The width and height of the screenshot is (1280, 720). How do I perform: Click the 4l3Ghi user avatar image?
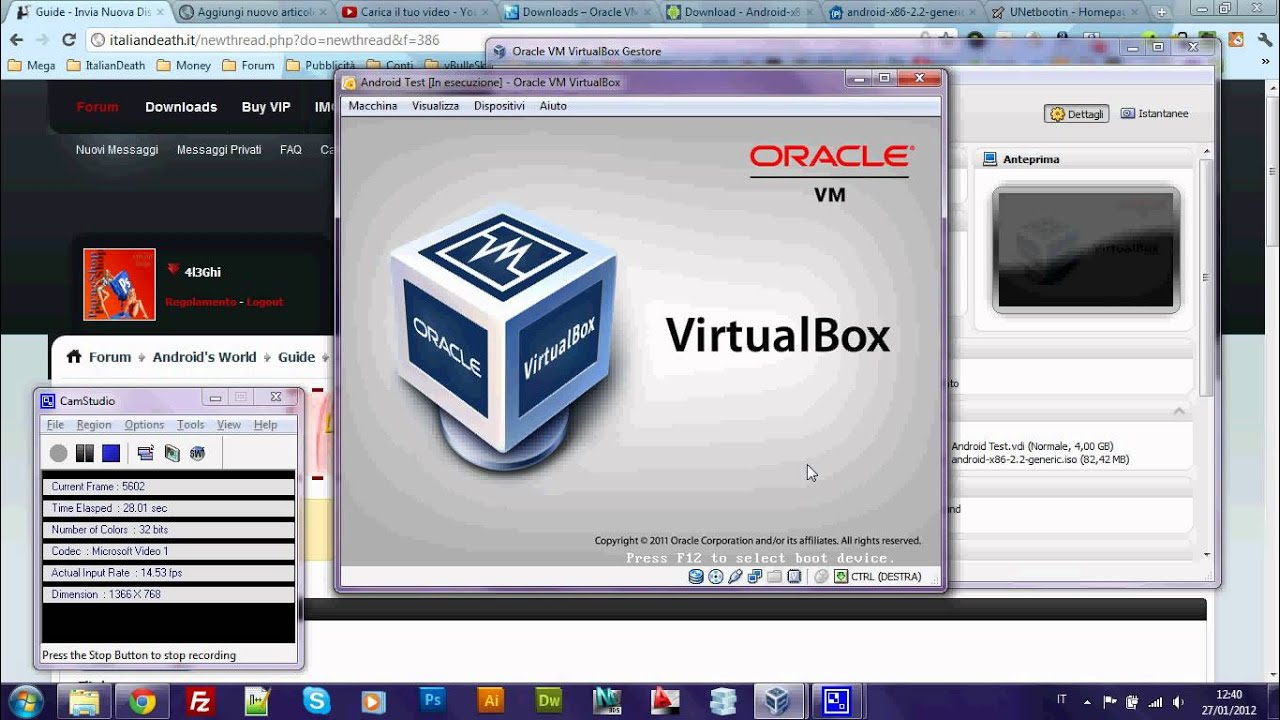119,284
